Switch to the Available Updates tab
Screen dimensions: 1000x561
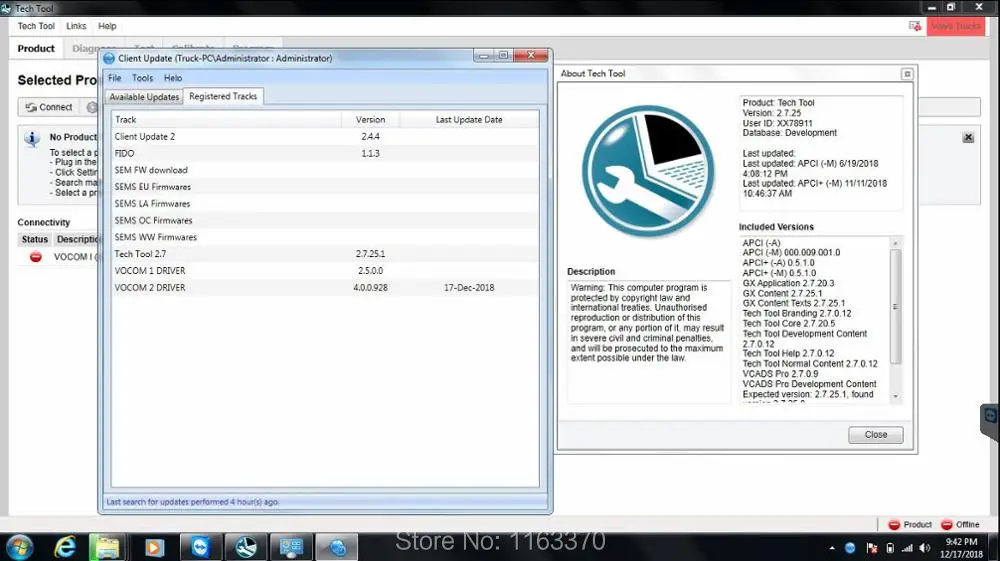(x=144, y=97)
